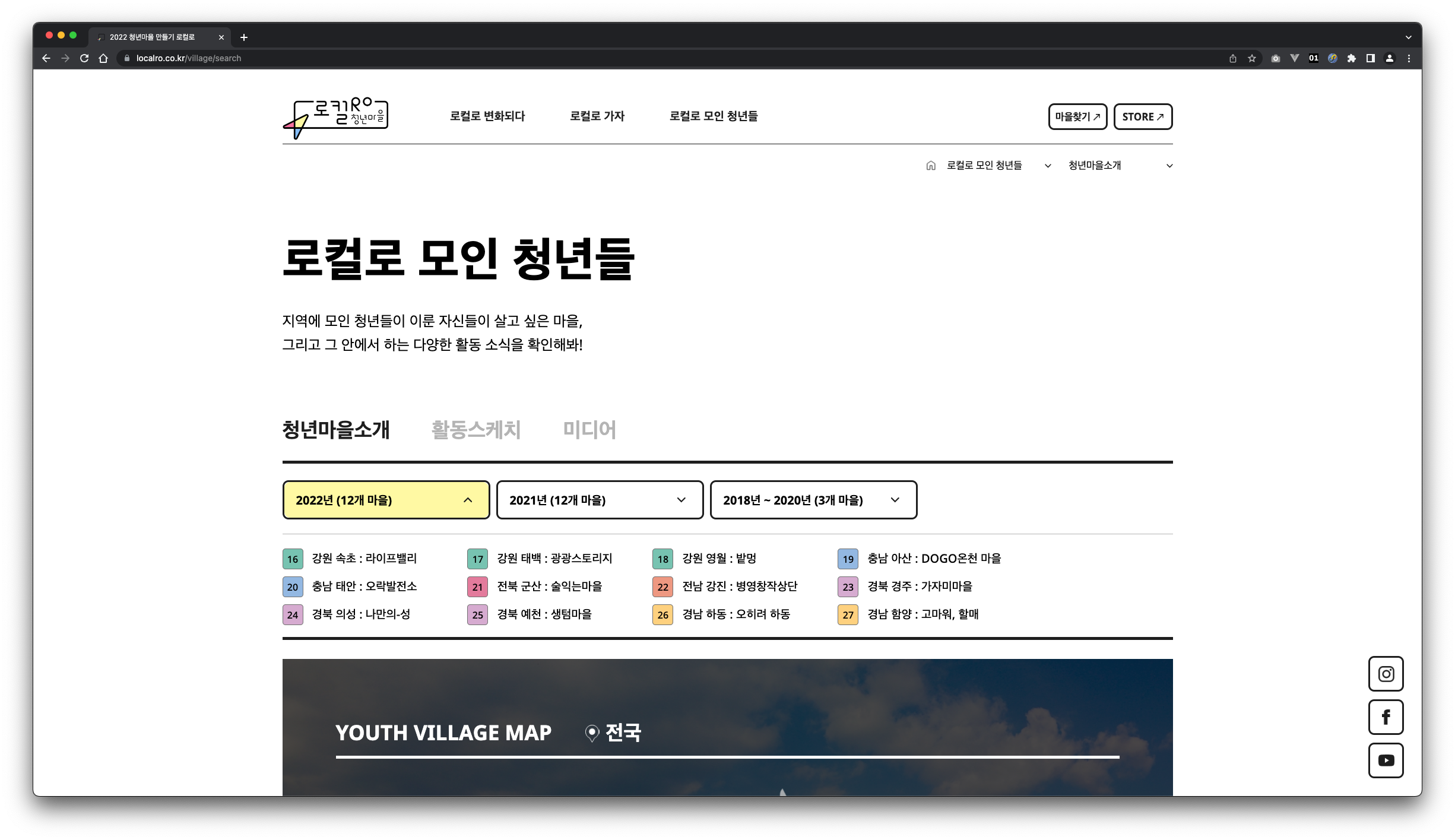Click the share page icon
The width and height of the screenshot is (1455, 840).
coord(1233,58)
